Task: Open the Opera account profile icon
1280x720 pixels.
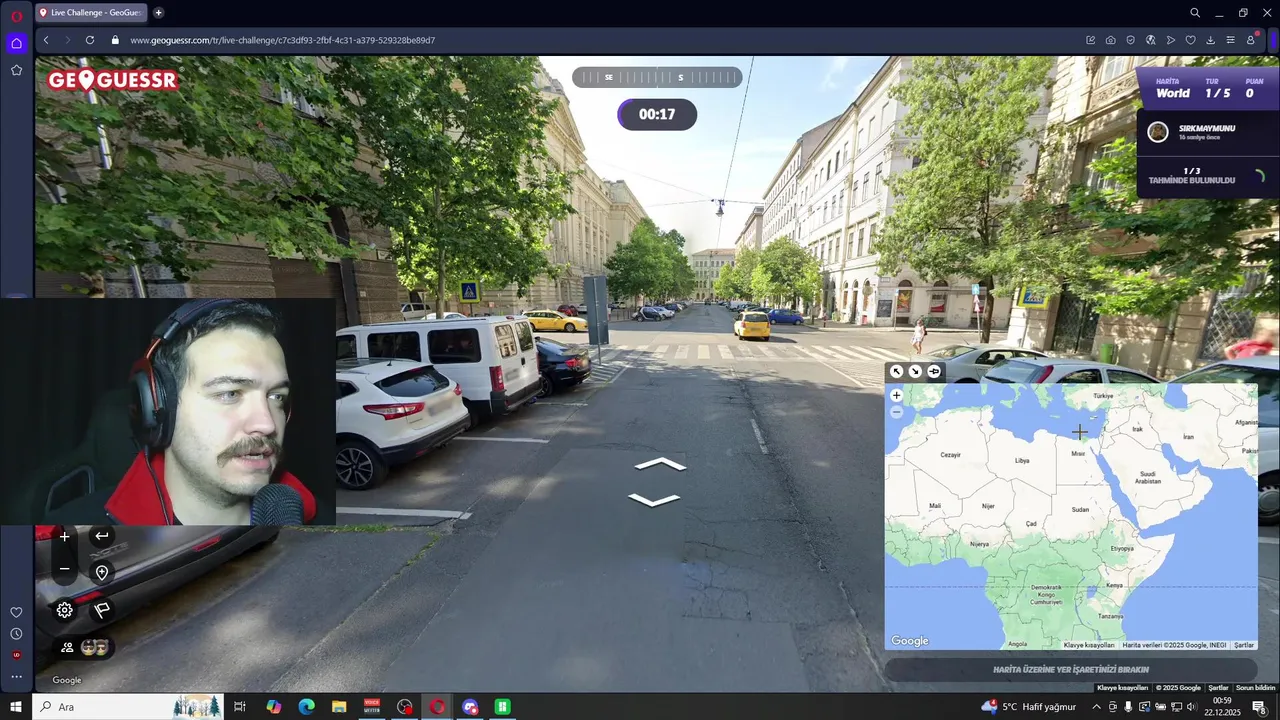Action: 1251,40
